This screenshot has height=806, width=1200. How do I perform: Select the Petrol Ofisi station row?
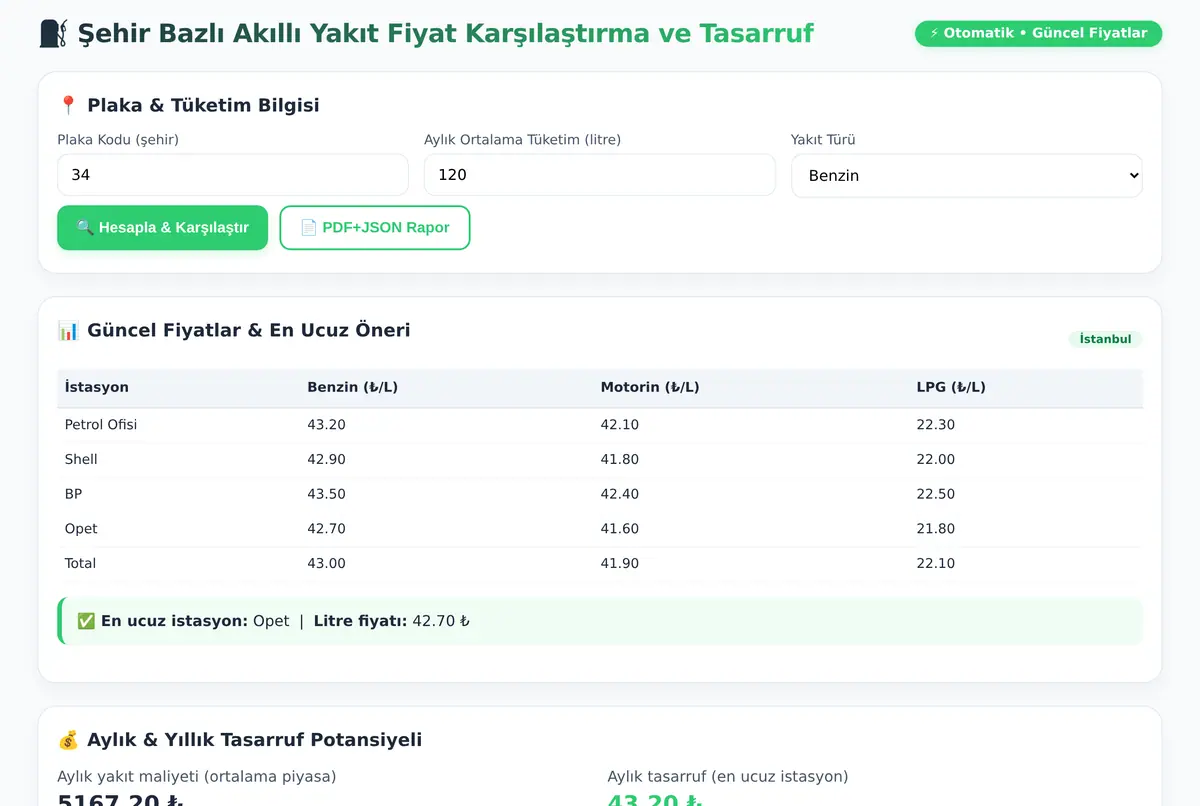(x=600, y=425)
